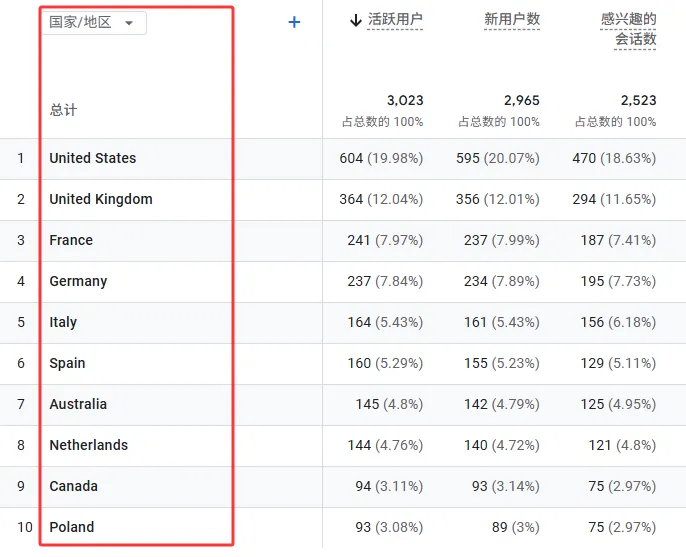686x557 pixels.
Task: Click France new users 237 (7.99%)
Action: tap(502, 240)
